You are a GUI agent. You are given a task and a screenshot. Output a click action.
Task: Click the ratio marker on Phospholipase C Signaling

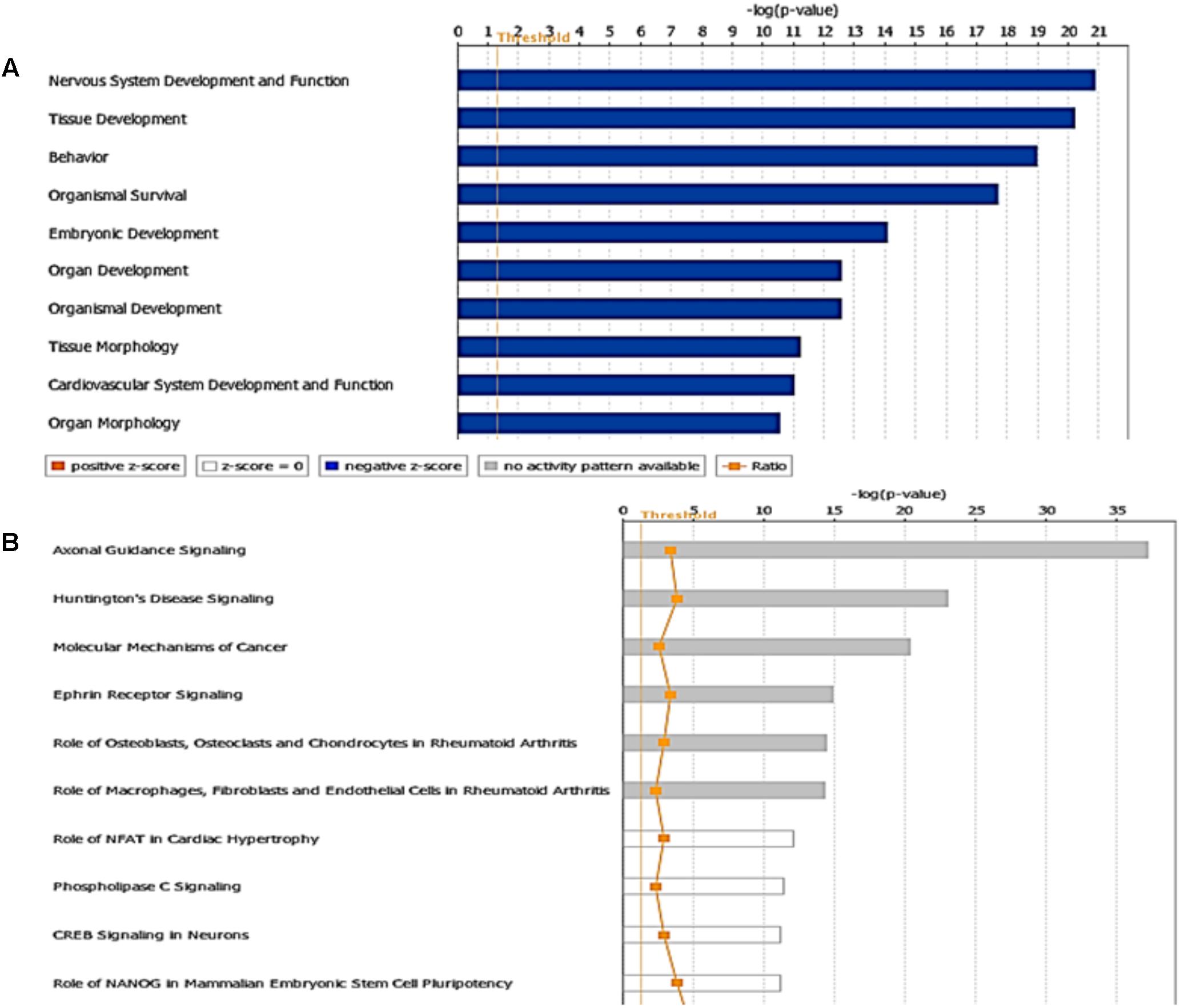pyautogui.click(x=656, y=886)
